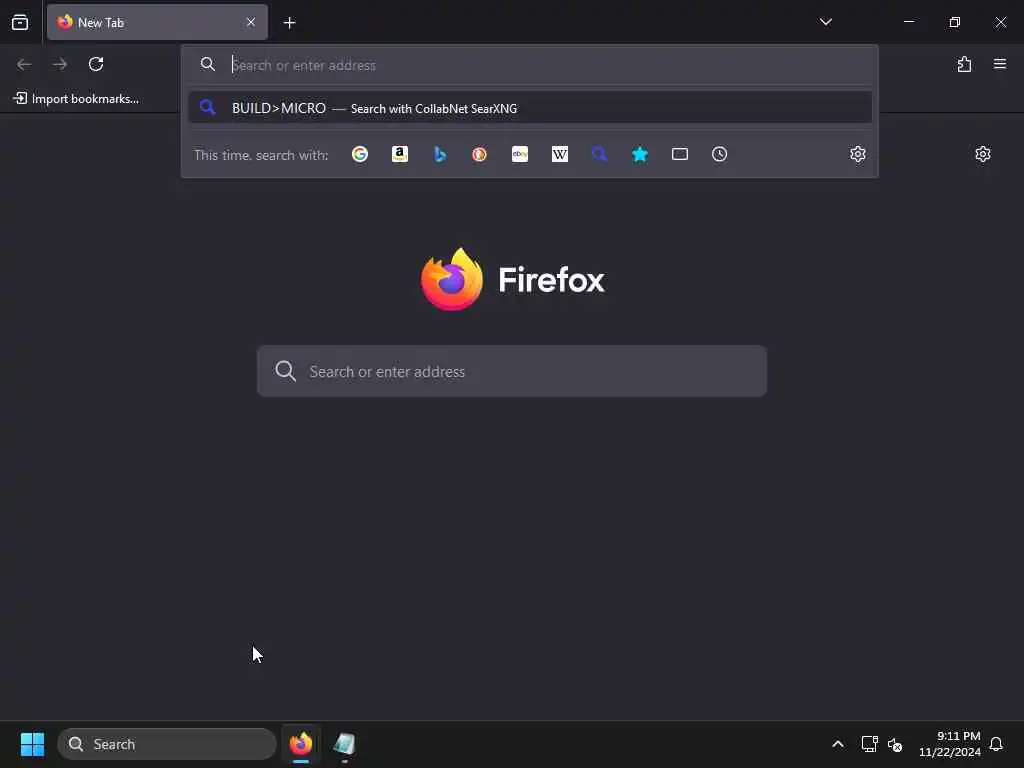
Task: Open new tab page personalize gear
Action: [x=983, y=154]
